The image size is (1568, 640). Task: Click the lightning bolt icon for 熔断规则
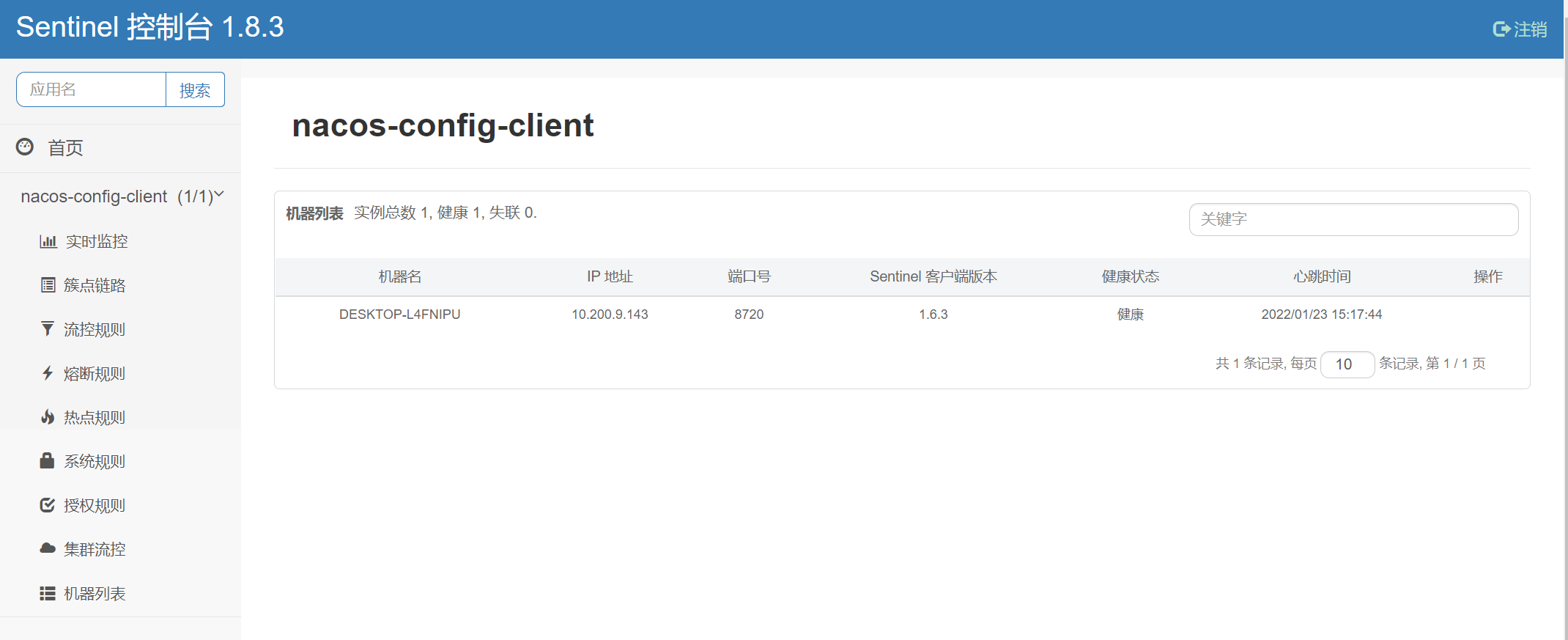(x=48, y=373)
